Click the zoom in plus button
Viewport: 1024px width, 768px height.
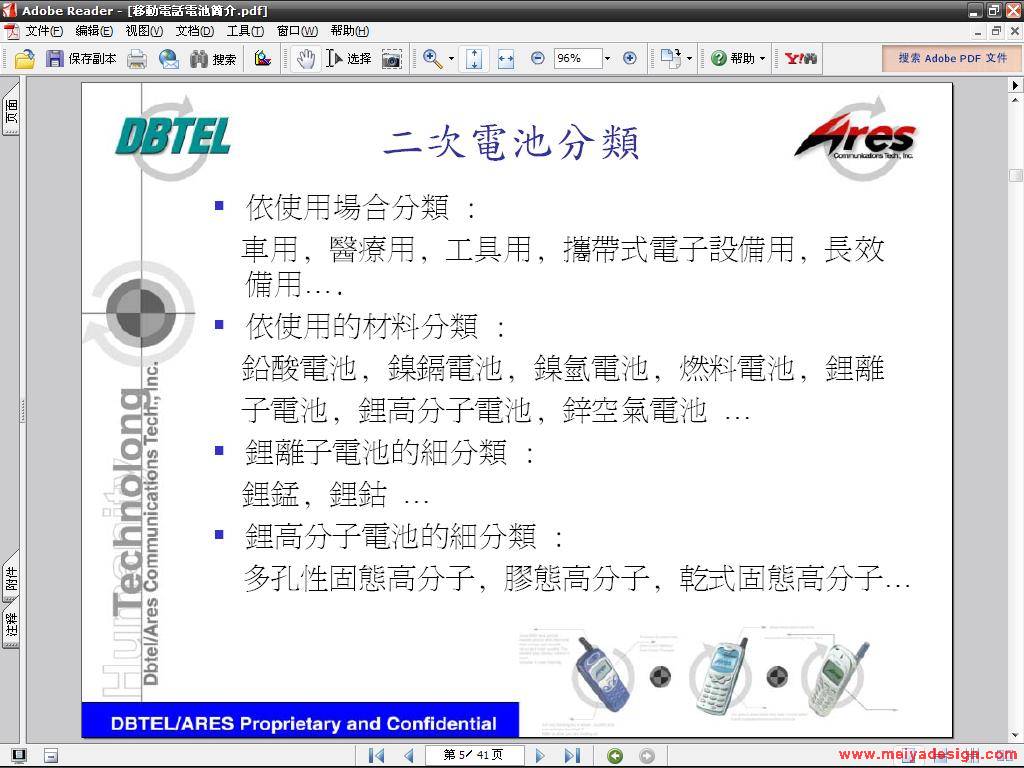point(630,58)
